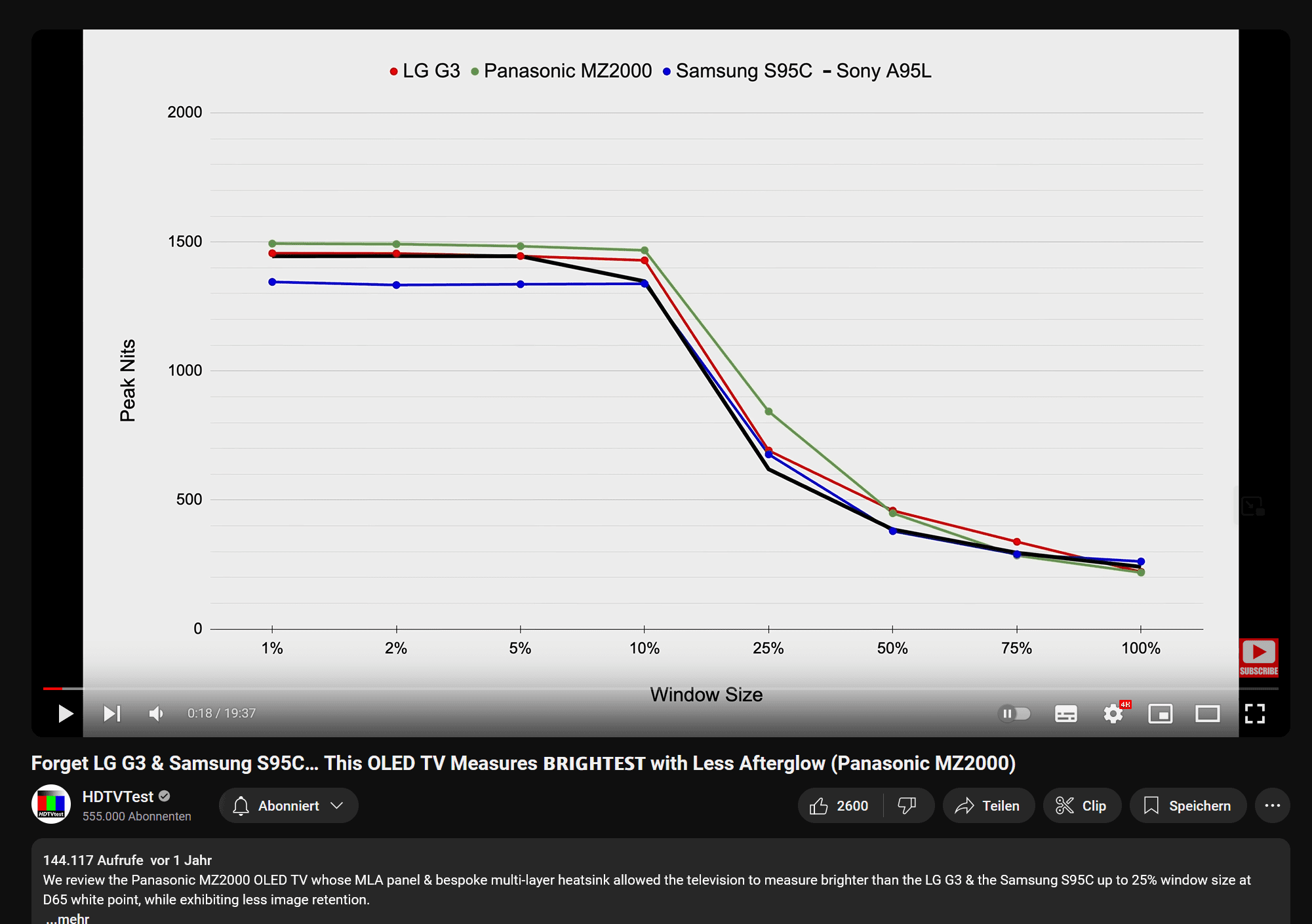Expand the Abonniert subscription dropdown
This screenshot has height=924, width=1312.
point(288,805)
